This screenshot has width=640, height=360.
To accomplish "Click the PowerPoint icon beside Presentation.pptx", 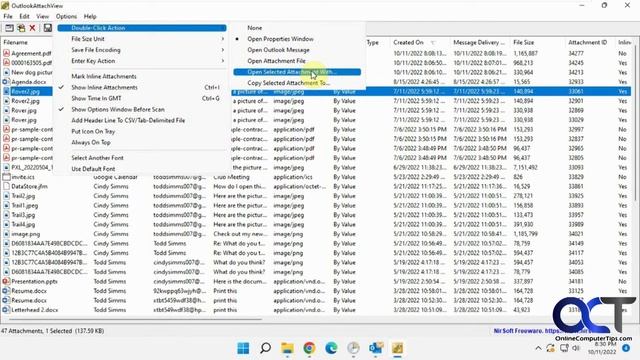I will click(6, 281).
